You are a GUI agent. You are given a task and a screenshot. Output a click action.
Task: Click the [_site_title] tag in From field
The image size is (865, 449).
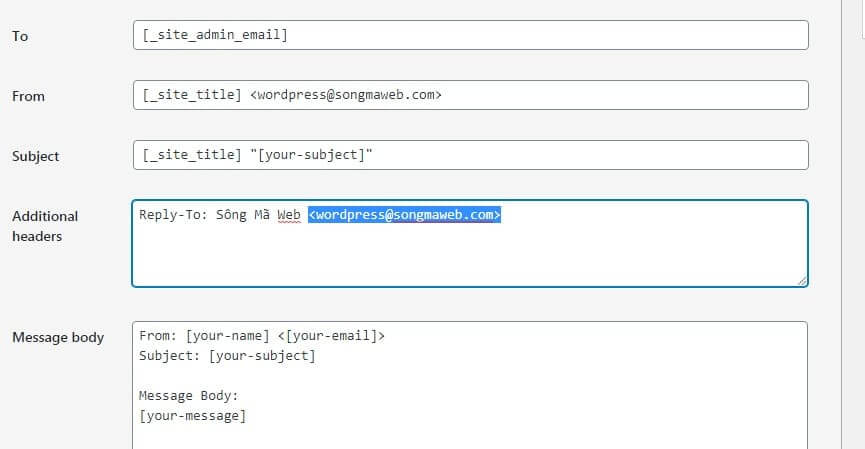191,95
